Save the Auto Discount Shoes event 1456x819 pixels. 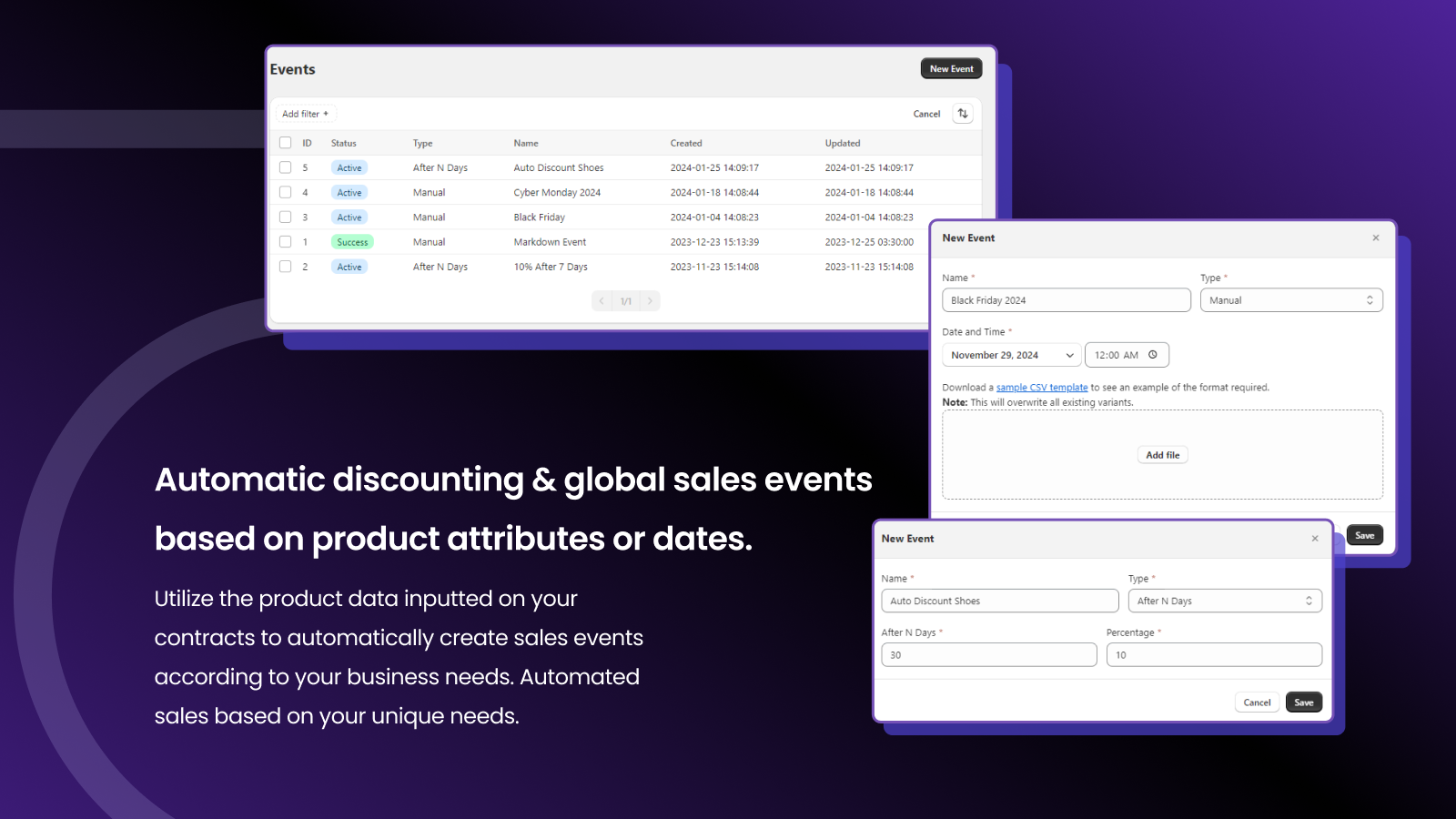pos(1303,702)
